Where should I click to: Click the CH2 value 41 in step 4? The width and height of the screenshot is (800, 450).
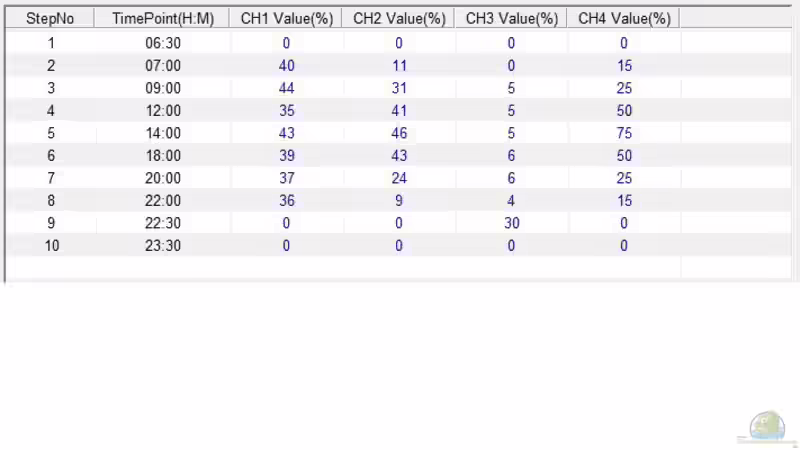pyautogui.click(x=398, y=111)
